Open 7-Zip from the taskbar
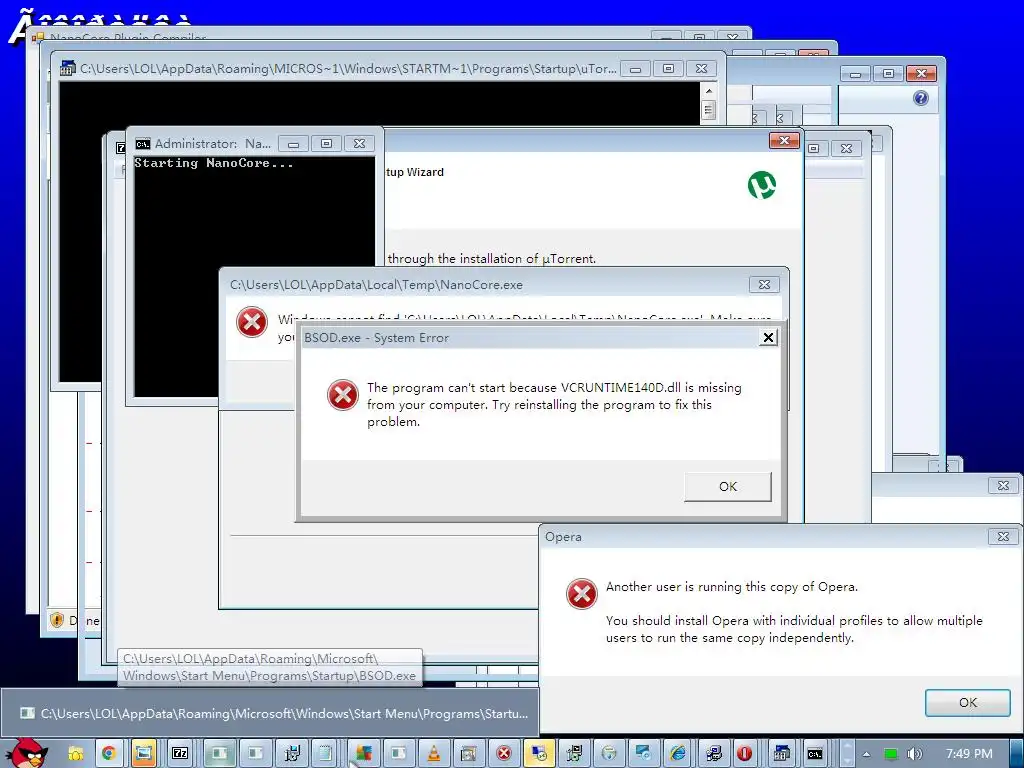1024x768 pixels. point(180,754)
